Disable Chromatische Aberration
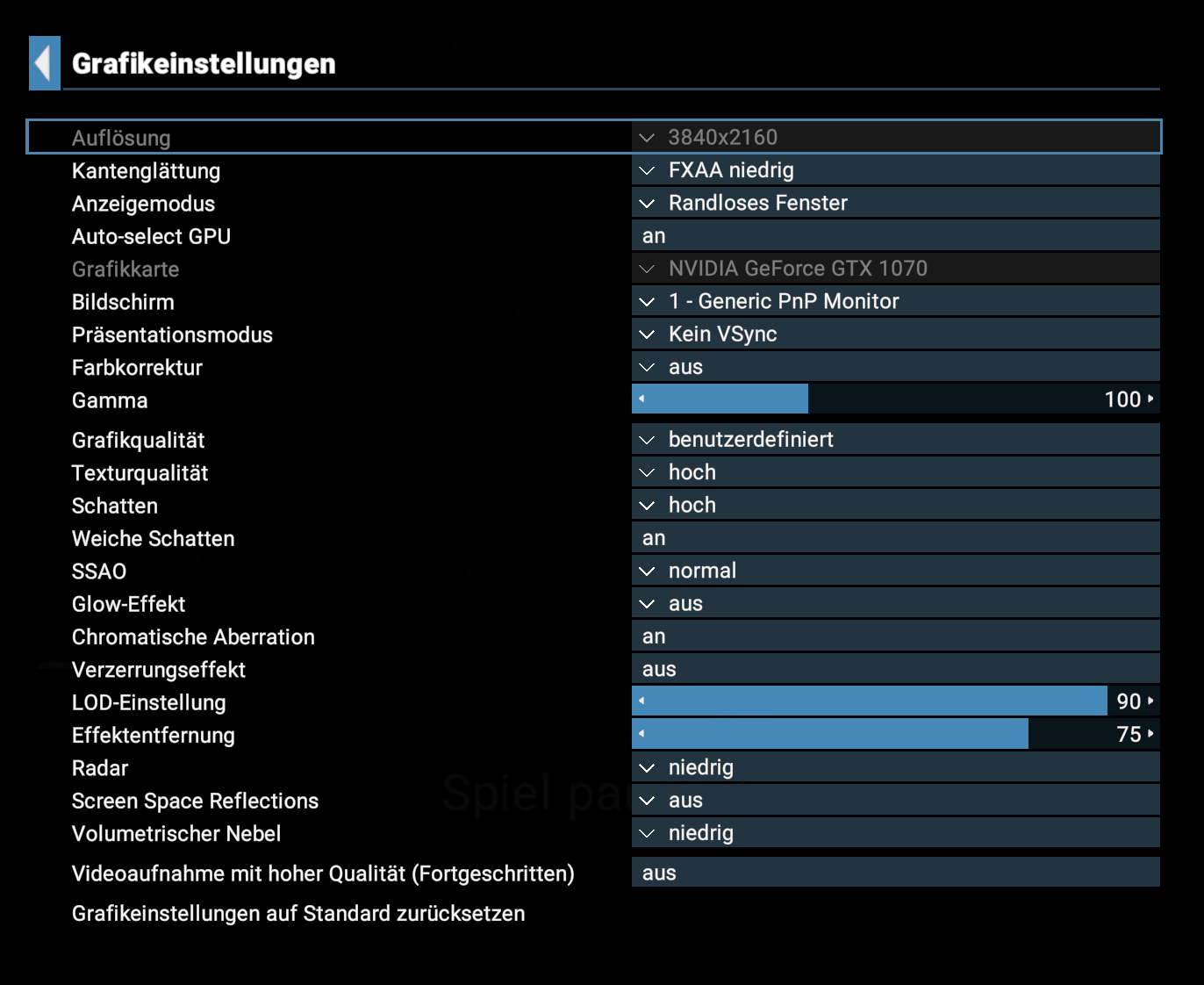This screenshot has width=1204, height=985. tap(896, 636)
